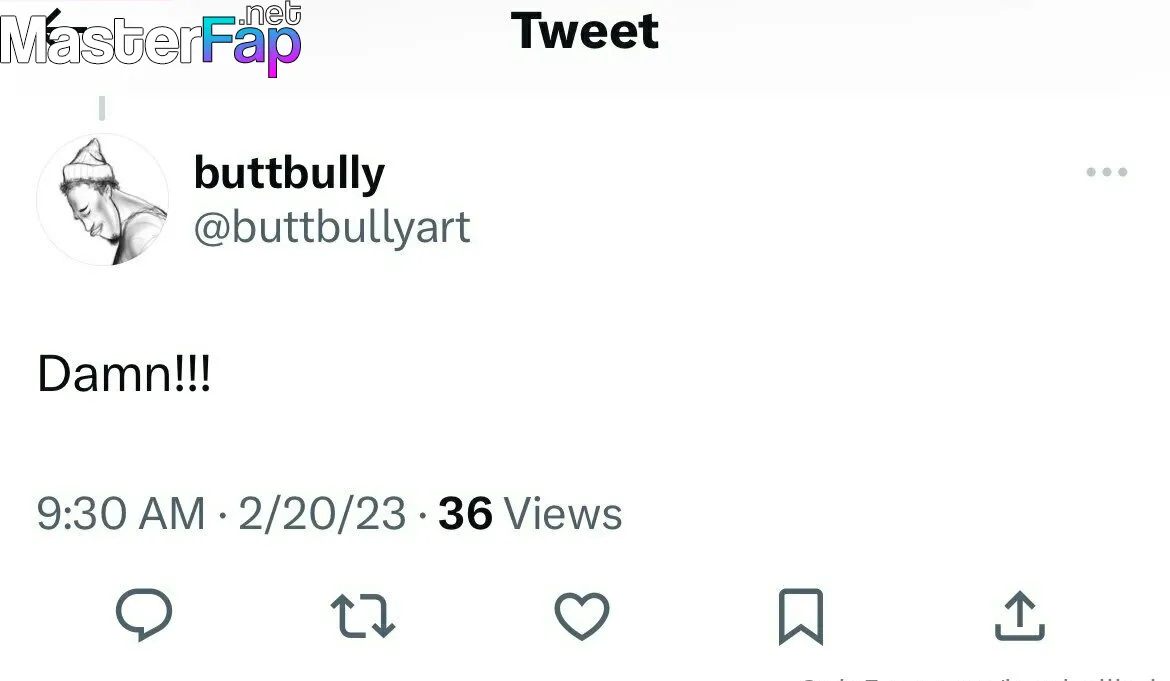Retweet this post using the arrows icon
The height and width of the screenshot is (681, 1170).
click(363, 616)
